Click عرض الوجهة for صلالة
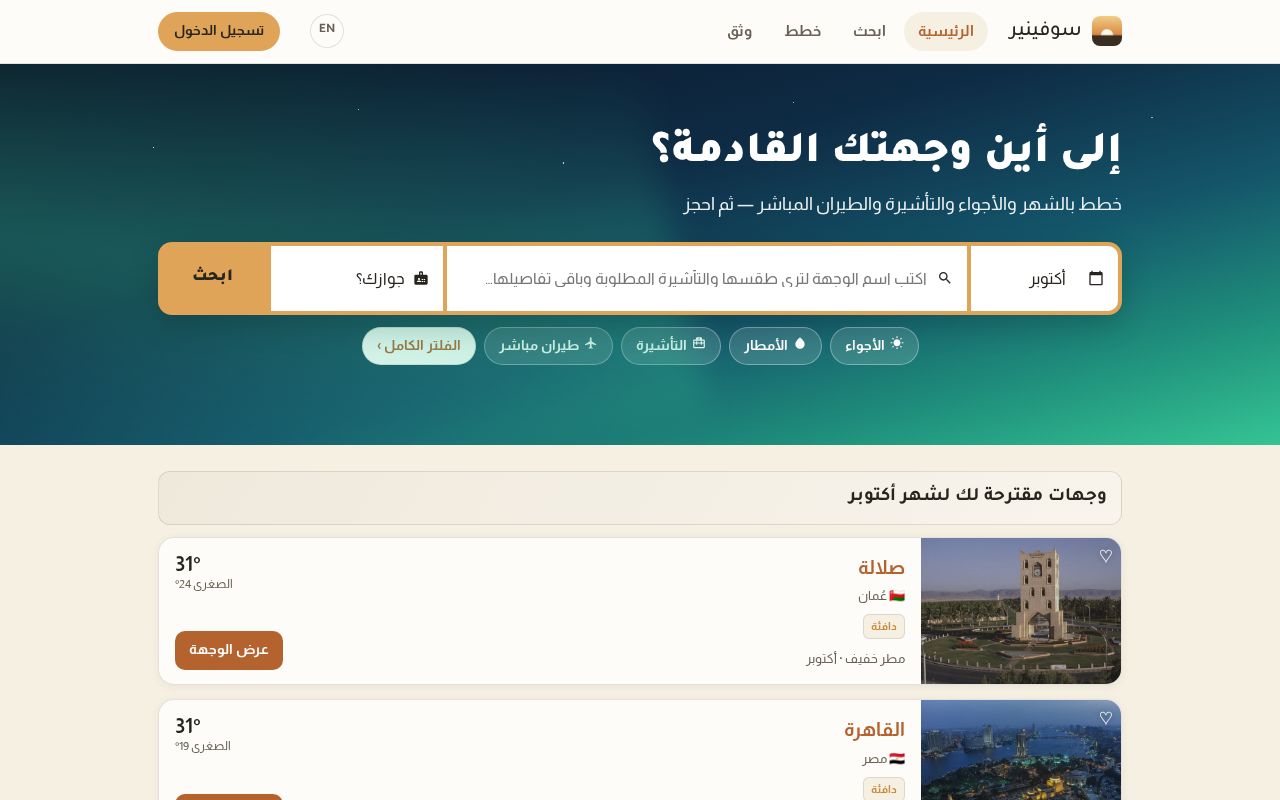The width and height of the screenshot is (1280, 800). [x=229, y=650]
